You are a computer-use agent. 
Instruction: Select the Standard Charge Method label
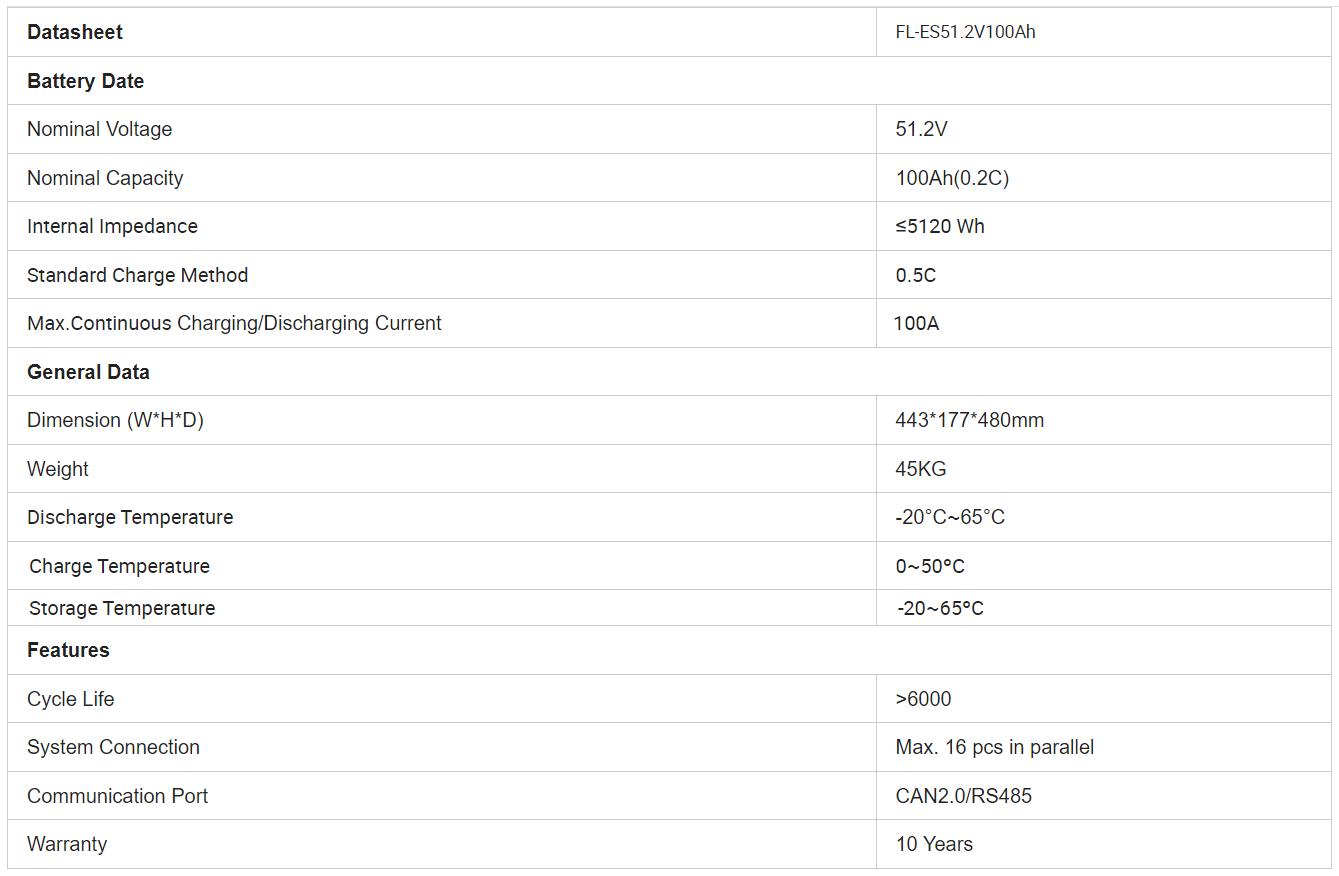[x=137, y=275]
